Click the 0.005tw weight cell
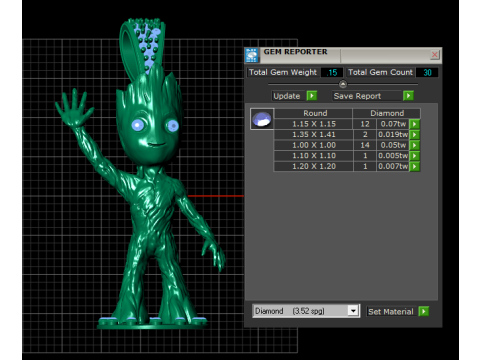This screenshot has height=360, width=480. click(x=393, y=156)
